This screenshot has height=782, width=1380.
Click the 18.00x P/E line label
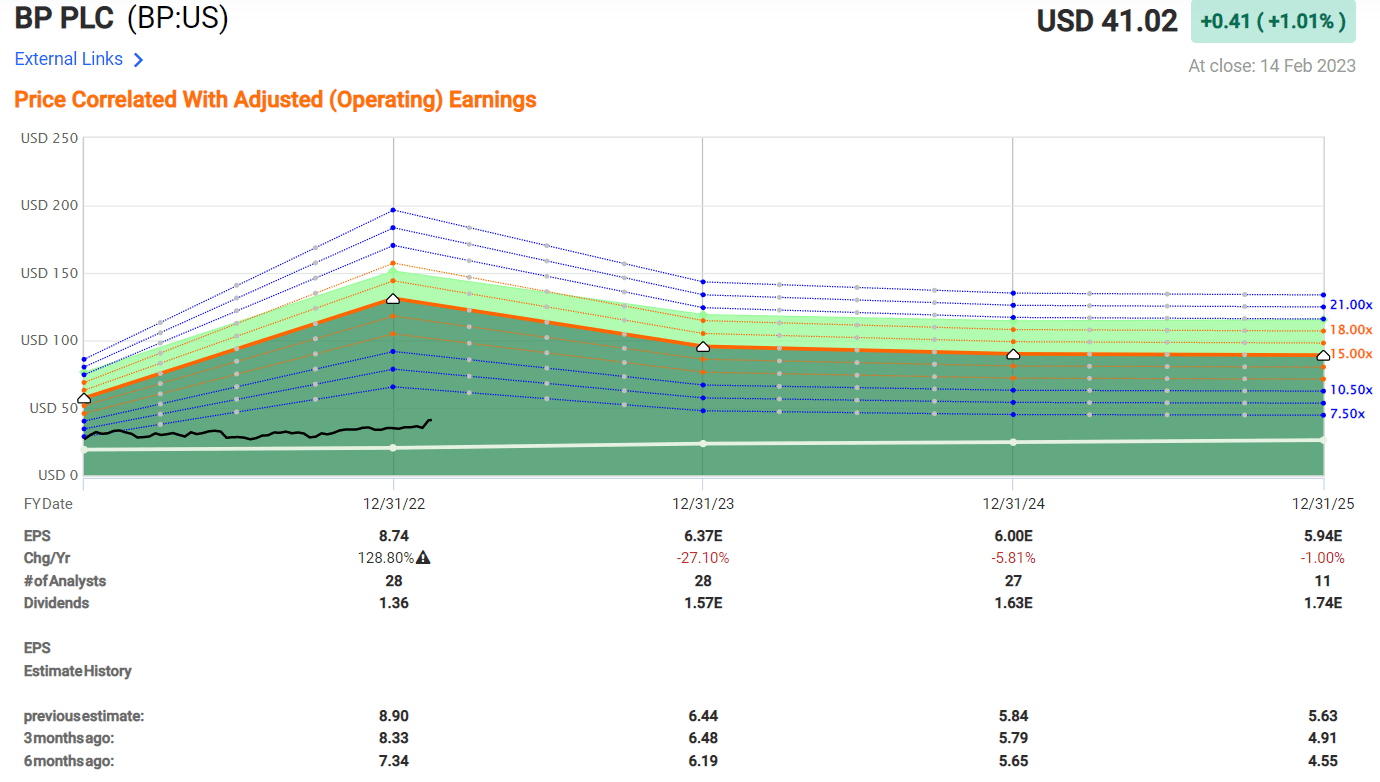1351,330
